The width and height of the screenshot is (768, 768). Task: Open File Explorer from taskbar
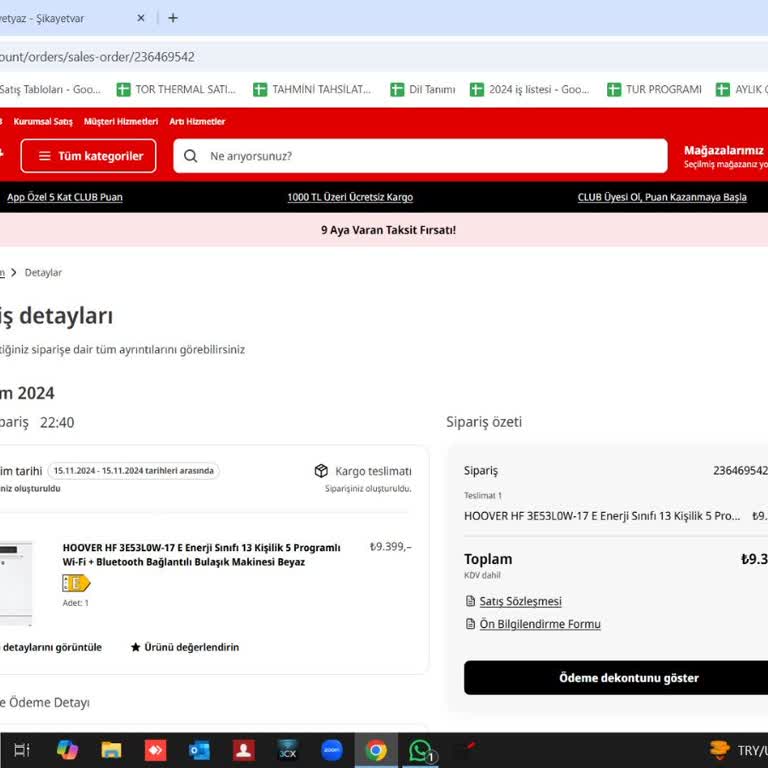click(x=112, y=750)
